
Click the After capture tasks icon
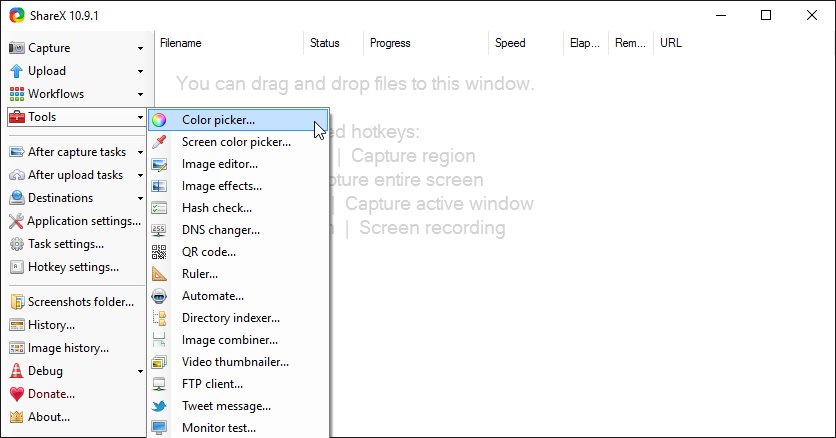tap(17, 152)
